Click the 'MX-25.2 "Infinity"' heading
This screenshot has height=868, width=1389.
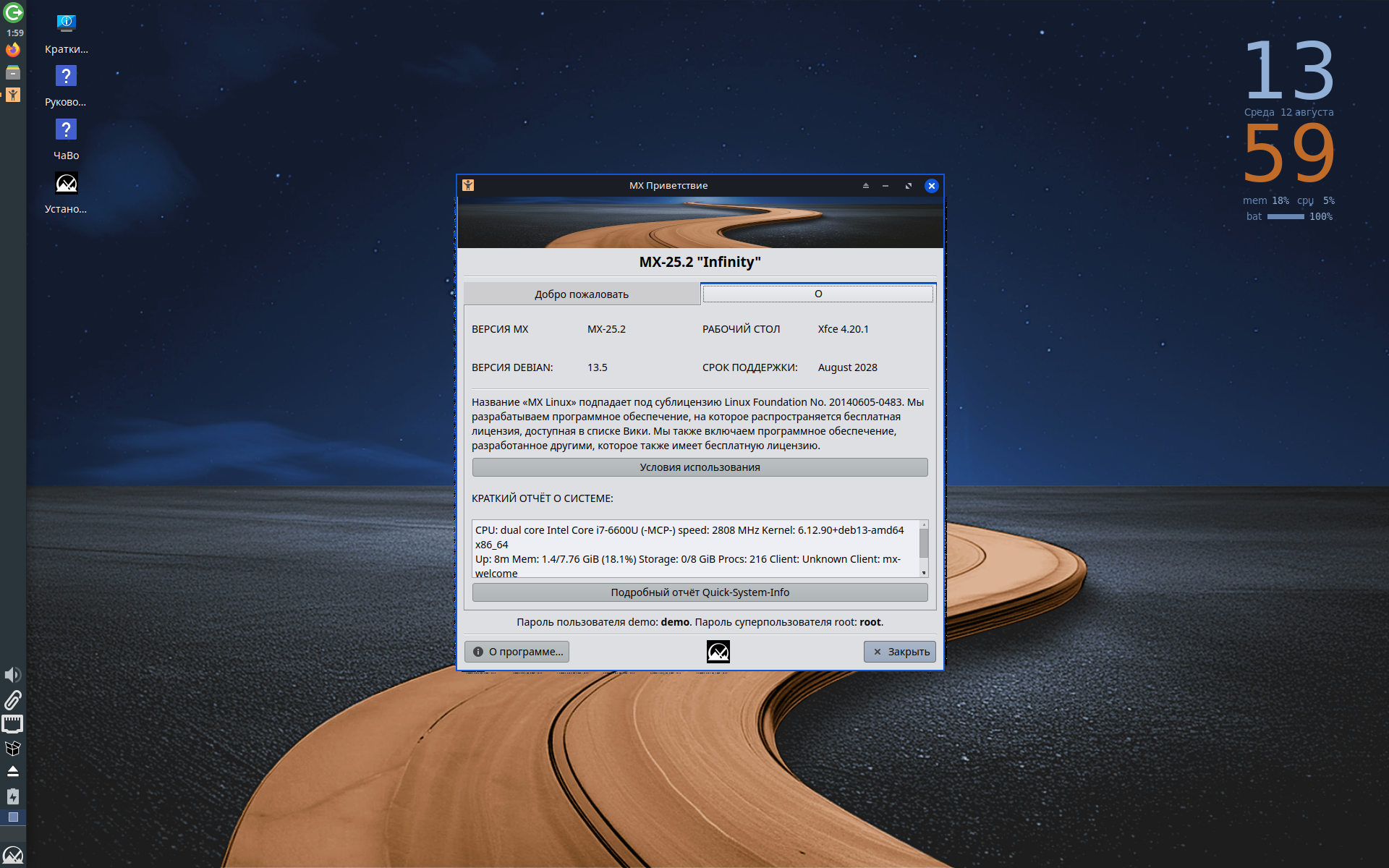coord(700,262)
